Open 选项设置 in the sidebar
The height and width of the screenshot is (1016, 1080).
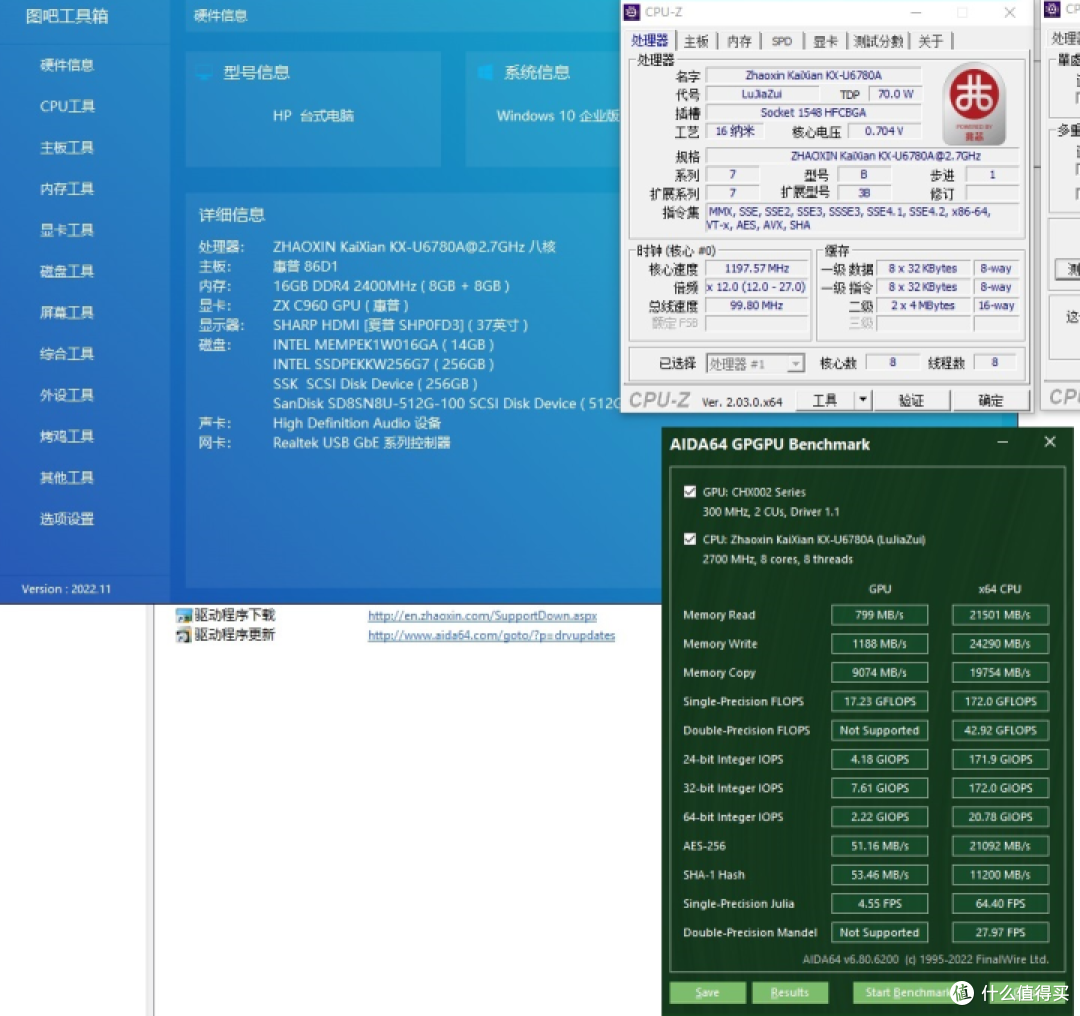(67, 519)
